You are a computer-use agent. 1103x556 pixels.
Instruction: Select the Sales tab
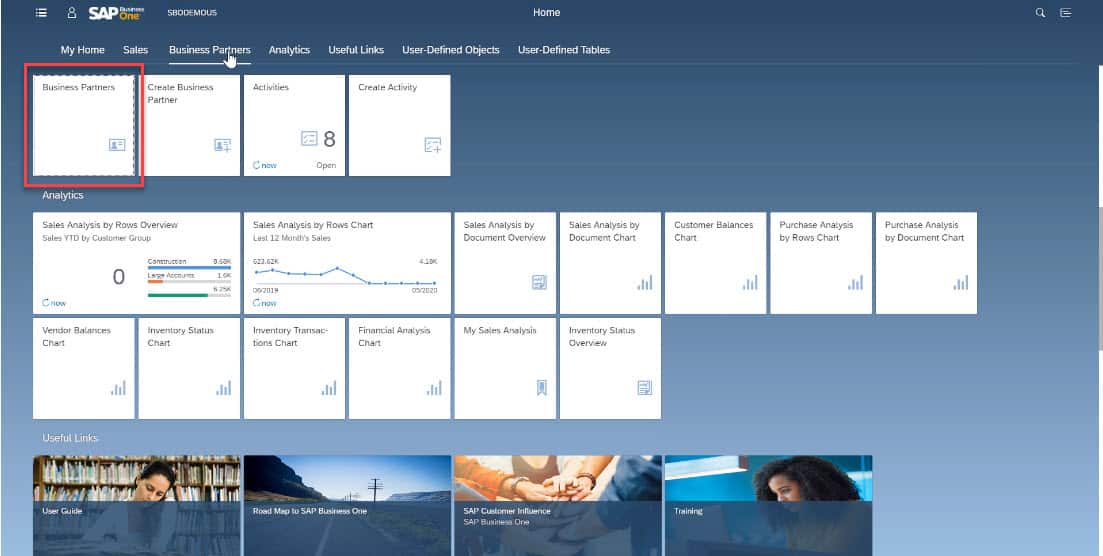(x=135, y=50)
